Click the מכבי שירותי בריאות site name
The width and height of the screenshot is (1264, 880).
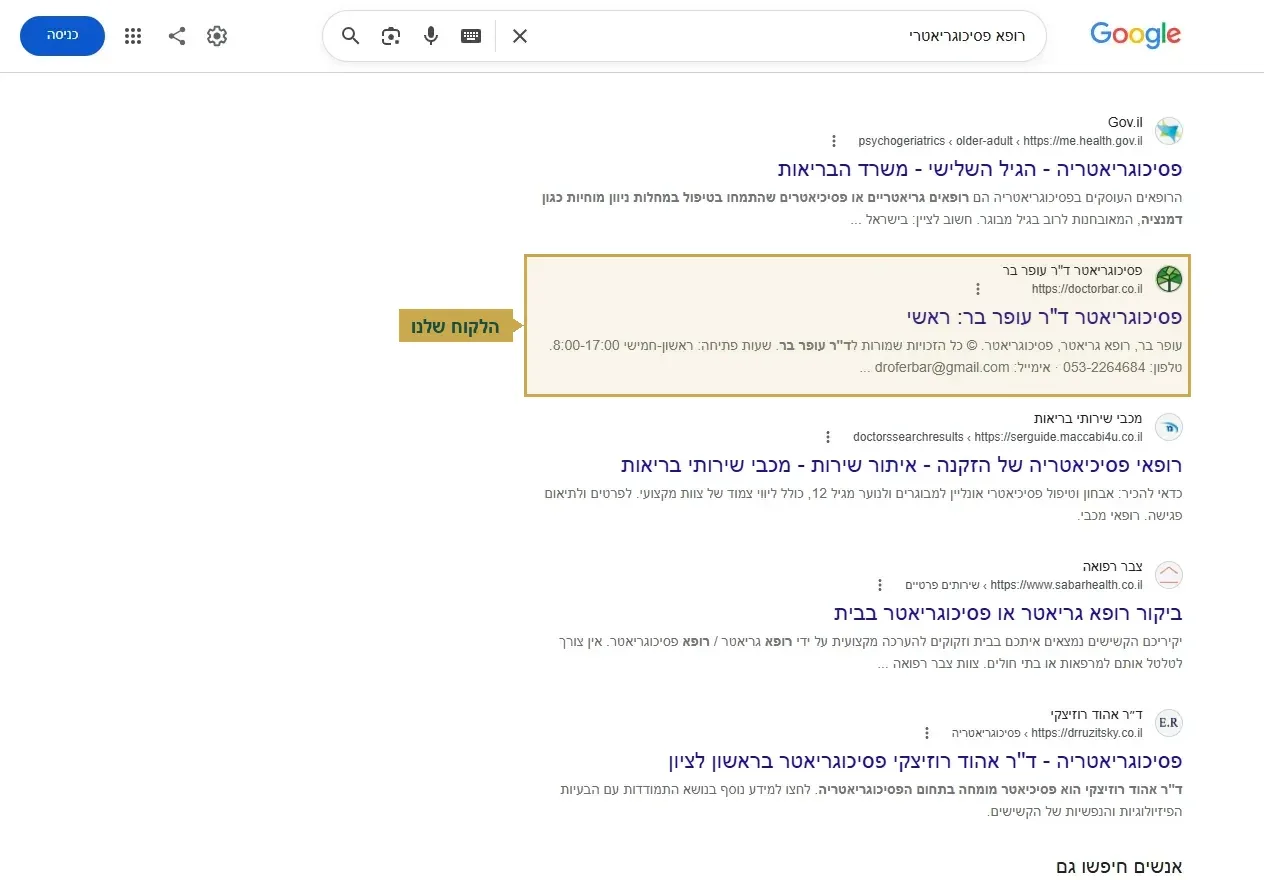(1088, 418)
